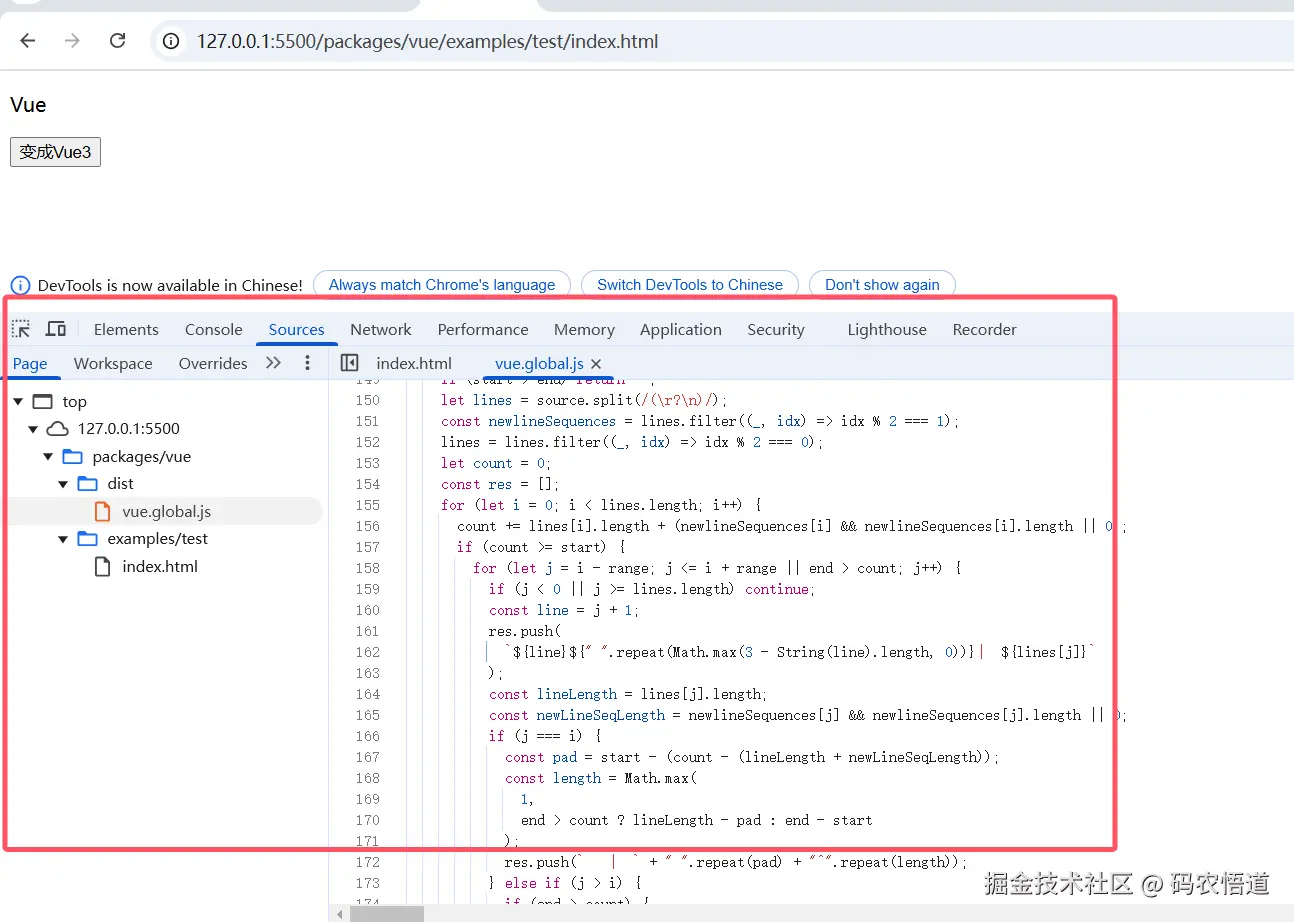1294x922 pixels.
Task: Click the top frame window icon
Action: 42,402
